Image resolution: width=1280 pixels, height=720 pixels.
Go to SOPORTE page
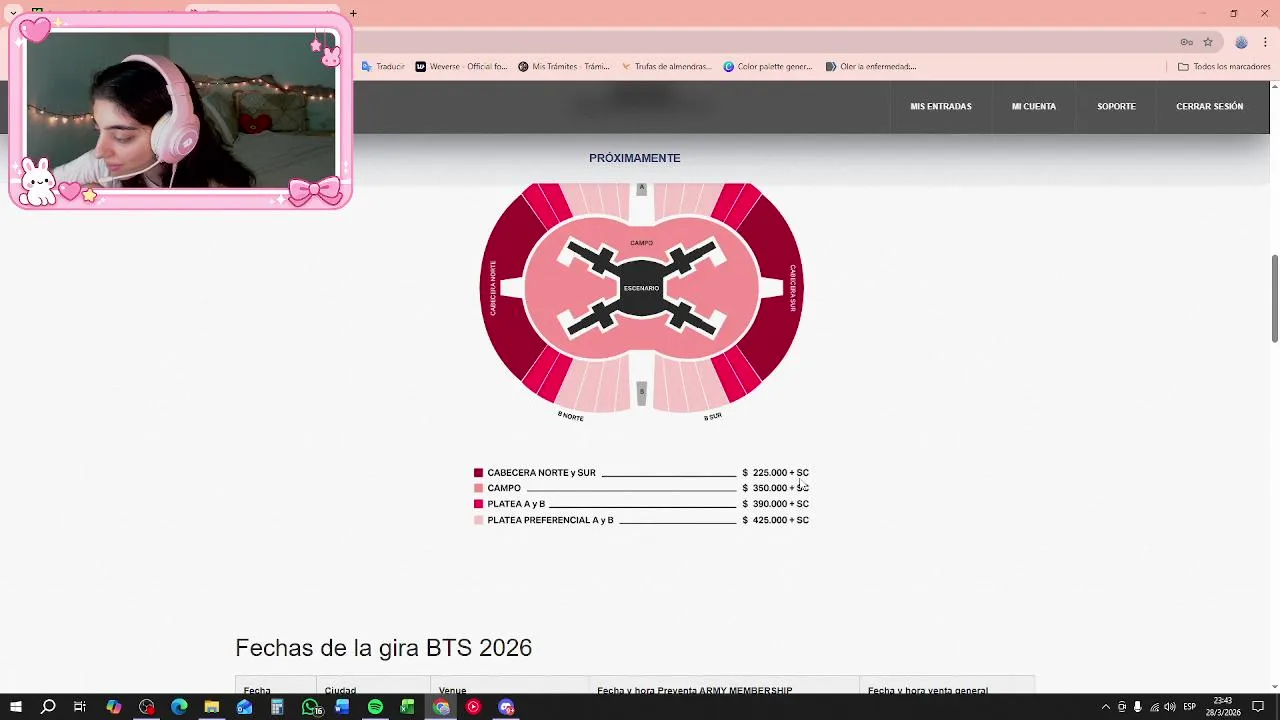tap(1116, 106)
